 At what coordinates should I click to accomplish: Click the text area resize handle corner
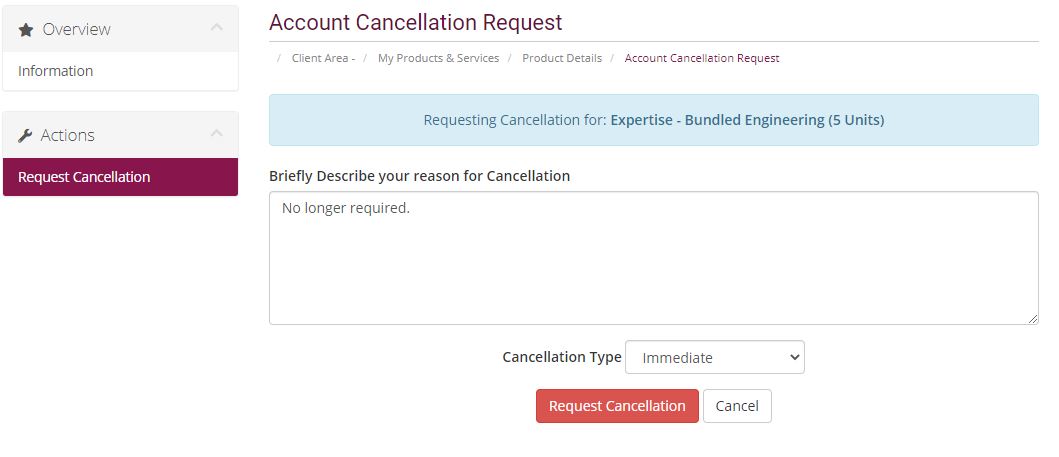[x=1033, y=319]
